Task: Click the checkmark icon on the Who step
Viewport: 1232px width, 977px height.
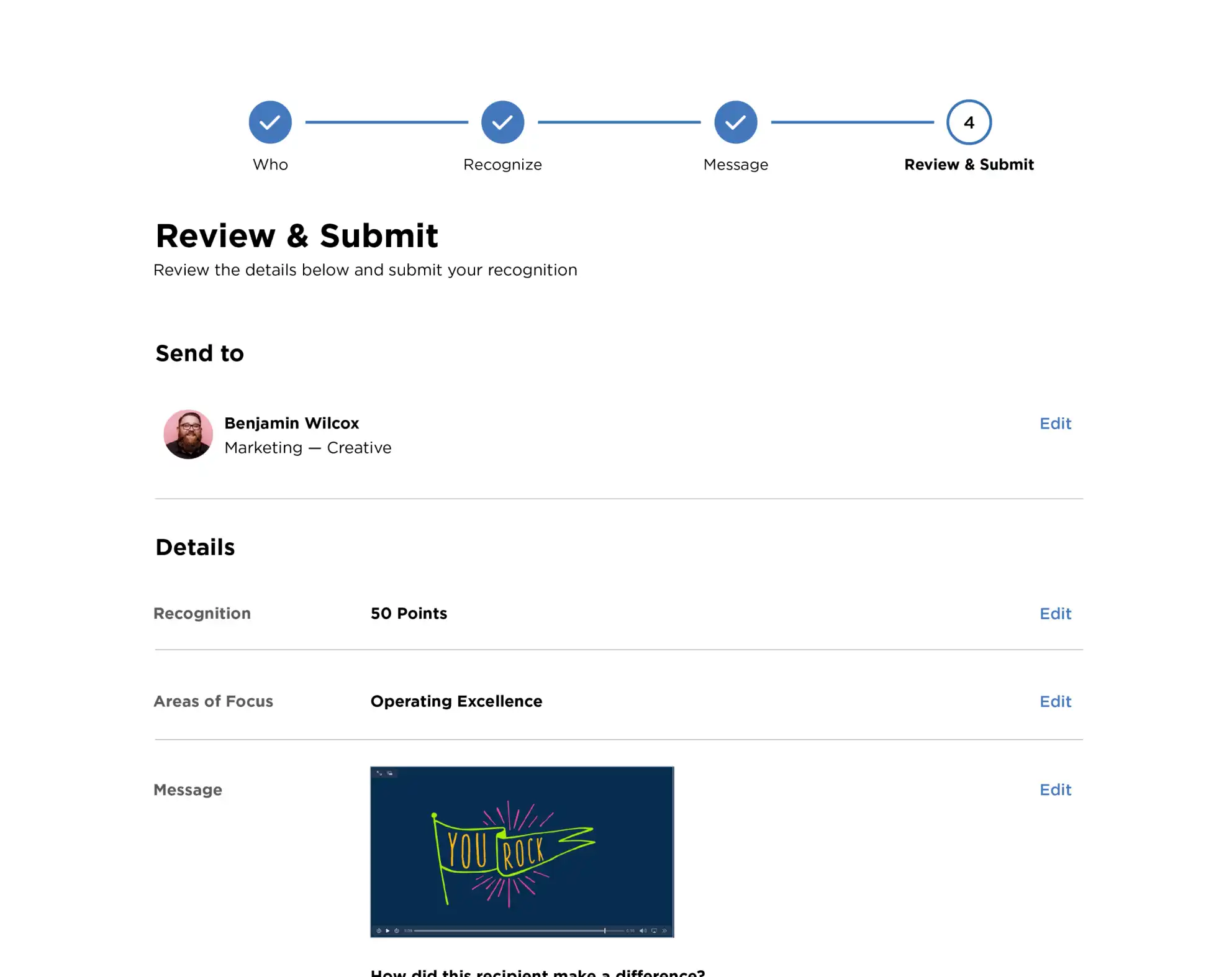Action: [269, 122]
